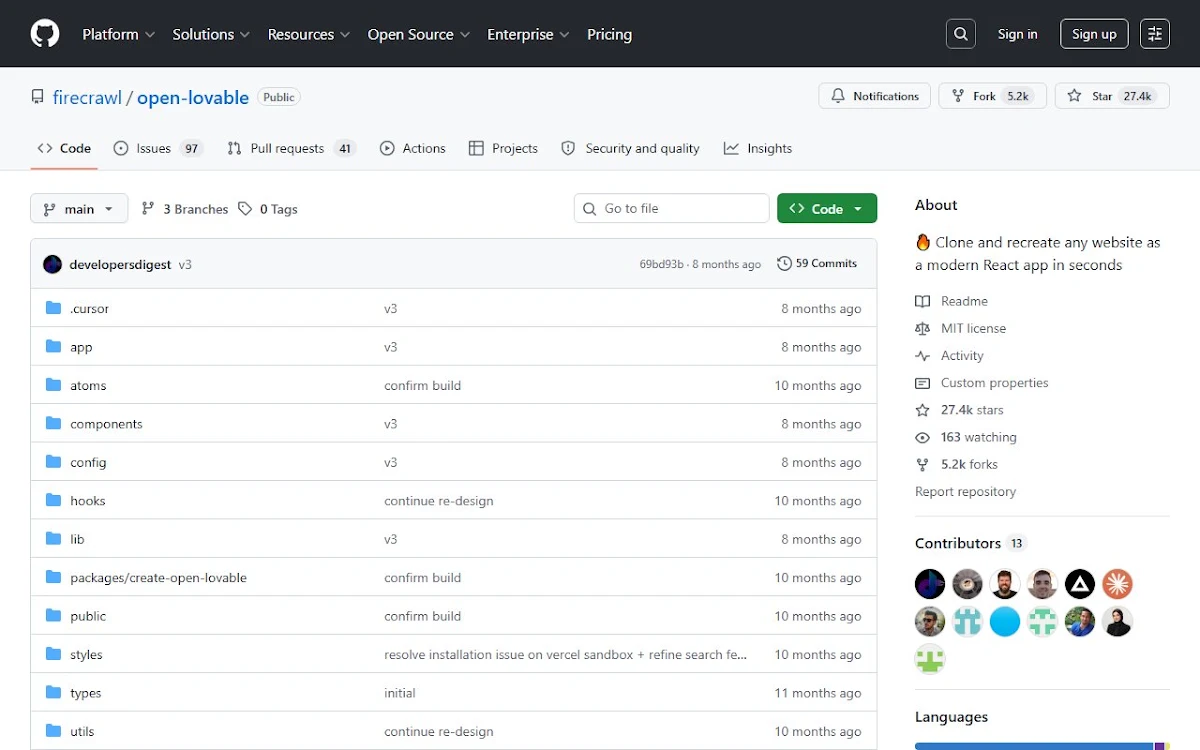Click the styles folder icon

tap(54, 654)
